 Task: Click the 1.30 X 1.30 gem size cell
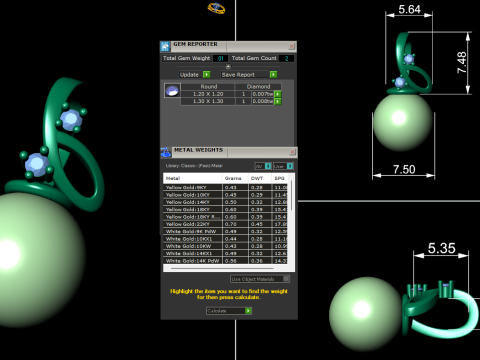208,101
